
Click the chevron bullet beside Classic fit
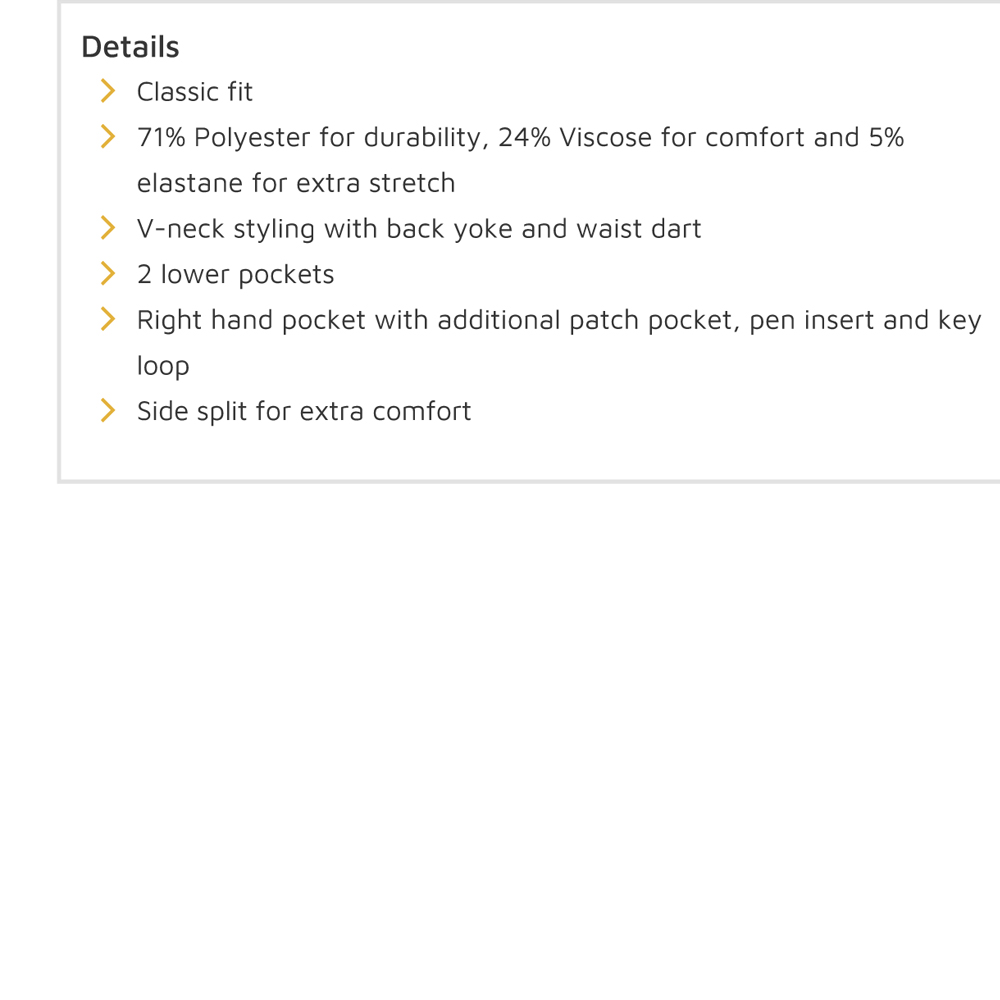coord(108,91)
